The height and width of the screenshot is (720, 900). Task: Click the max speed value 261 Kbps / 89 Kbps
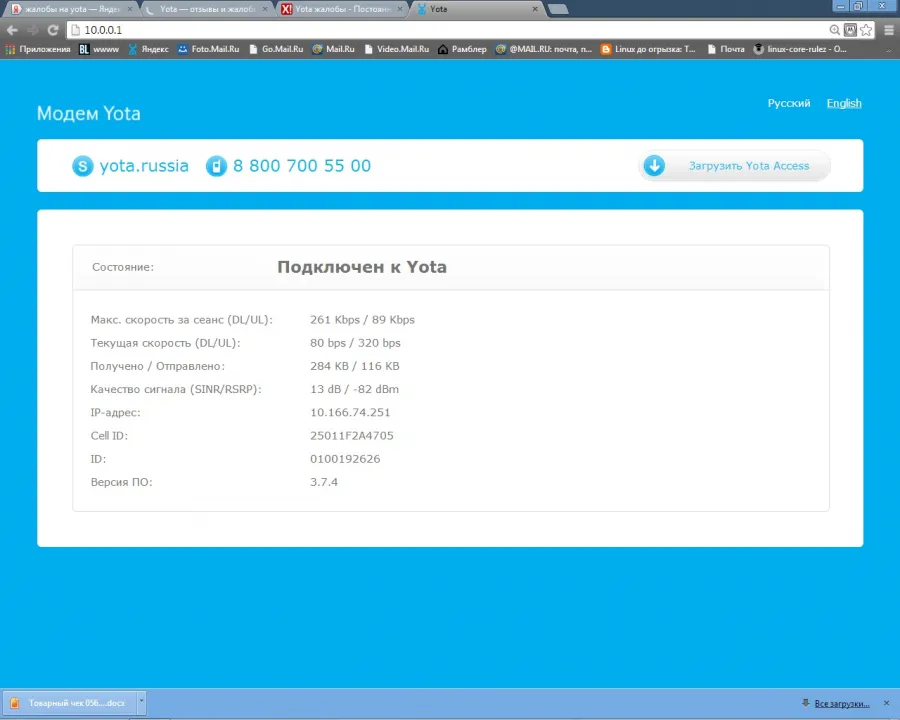[x=362, y=320]
